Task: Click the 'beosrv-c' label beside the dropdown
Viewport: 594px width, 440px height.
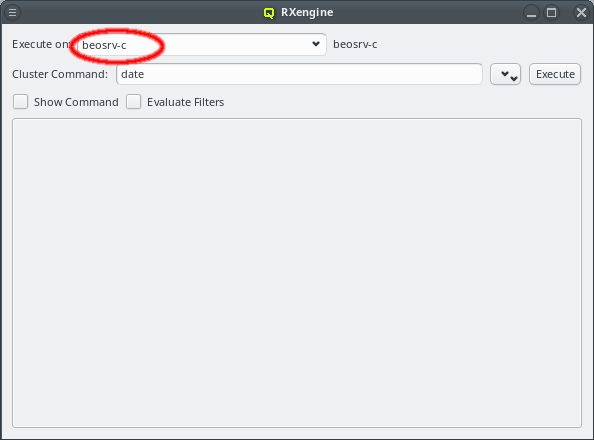Action: click(355, 44)
